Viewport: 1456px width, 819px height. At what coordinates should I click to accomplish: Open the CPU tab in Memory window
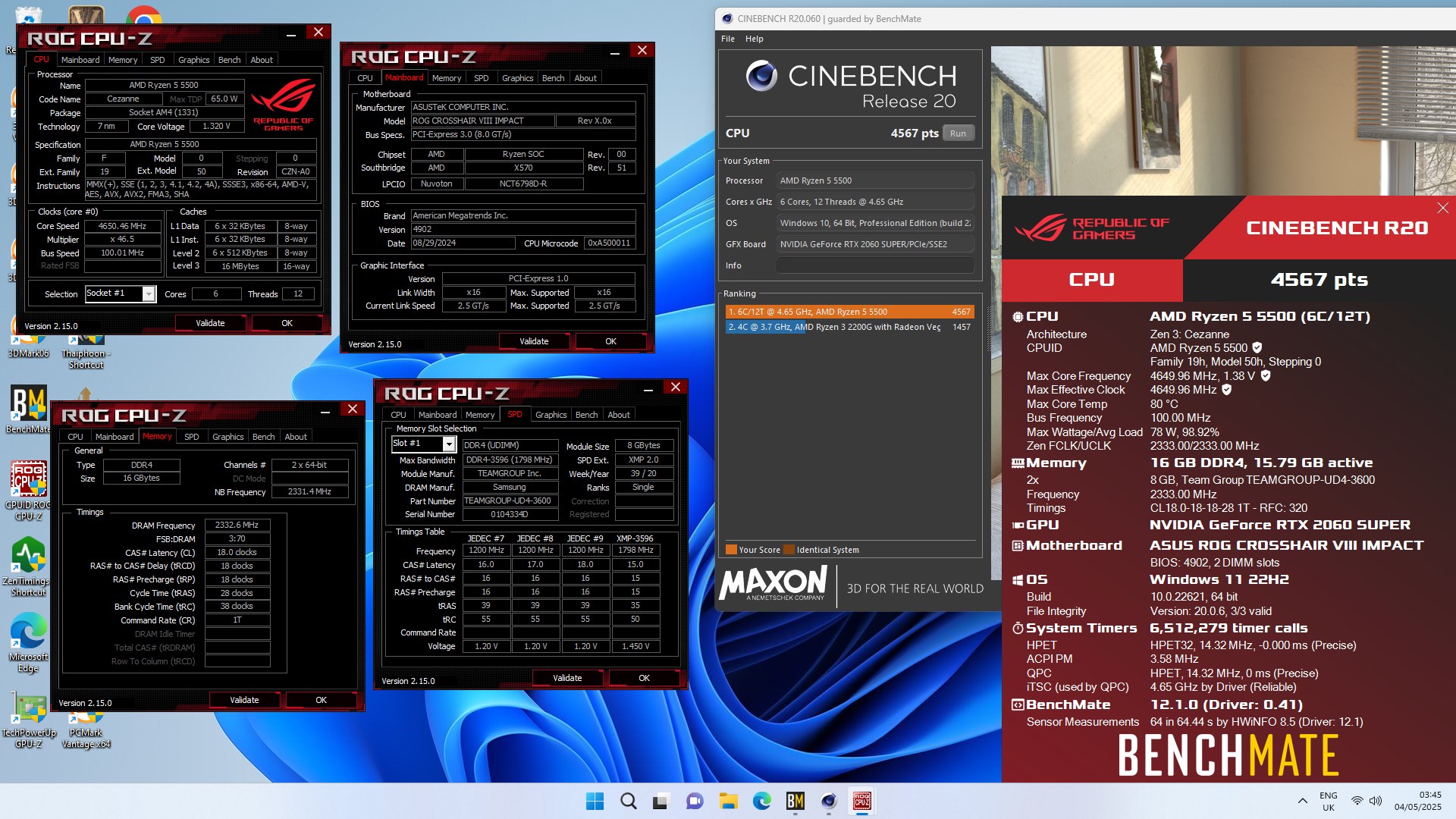pos(75,437)
